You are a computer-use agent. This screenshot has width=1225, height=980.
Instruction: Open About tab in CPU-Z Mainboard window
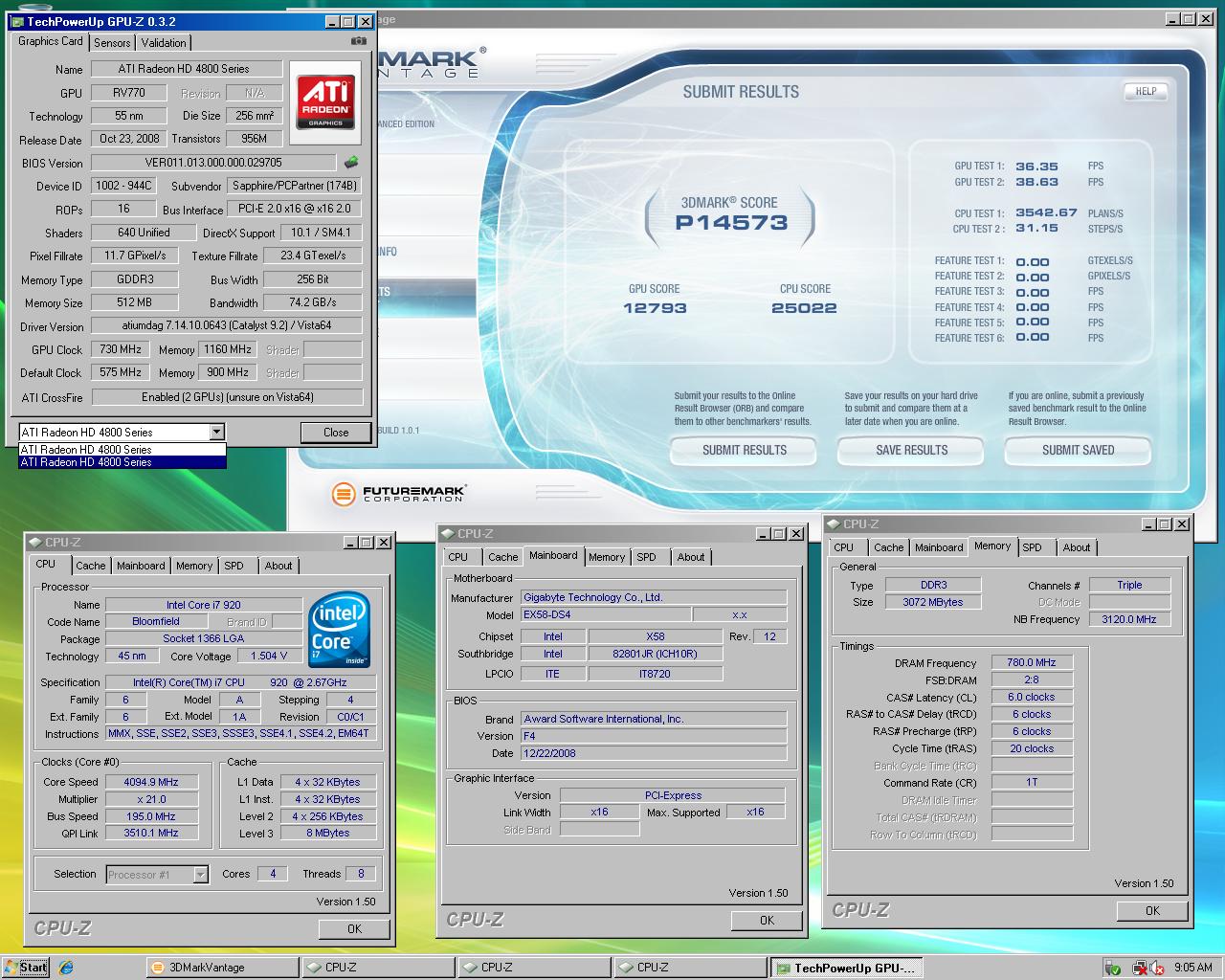[691, 557]
